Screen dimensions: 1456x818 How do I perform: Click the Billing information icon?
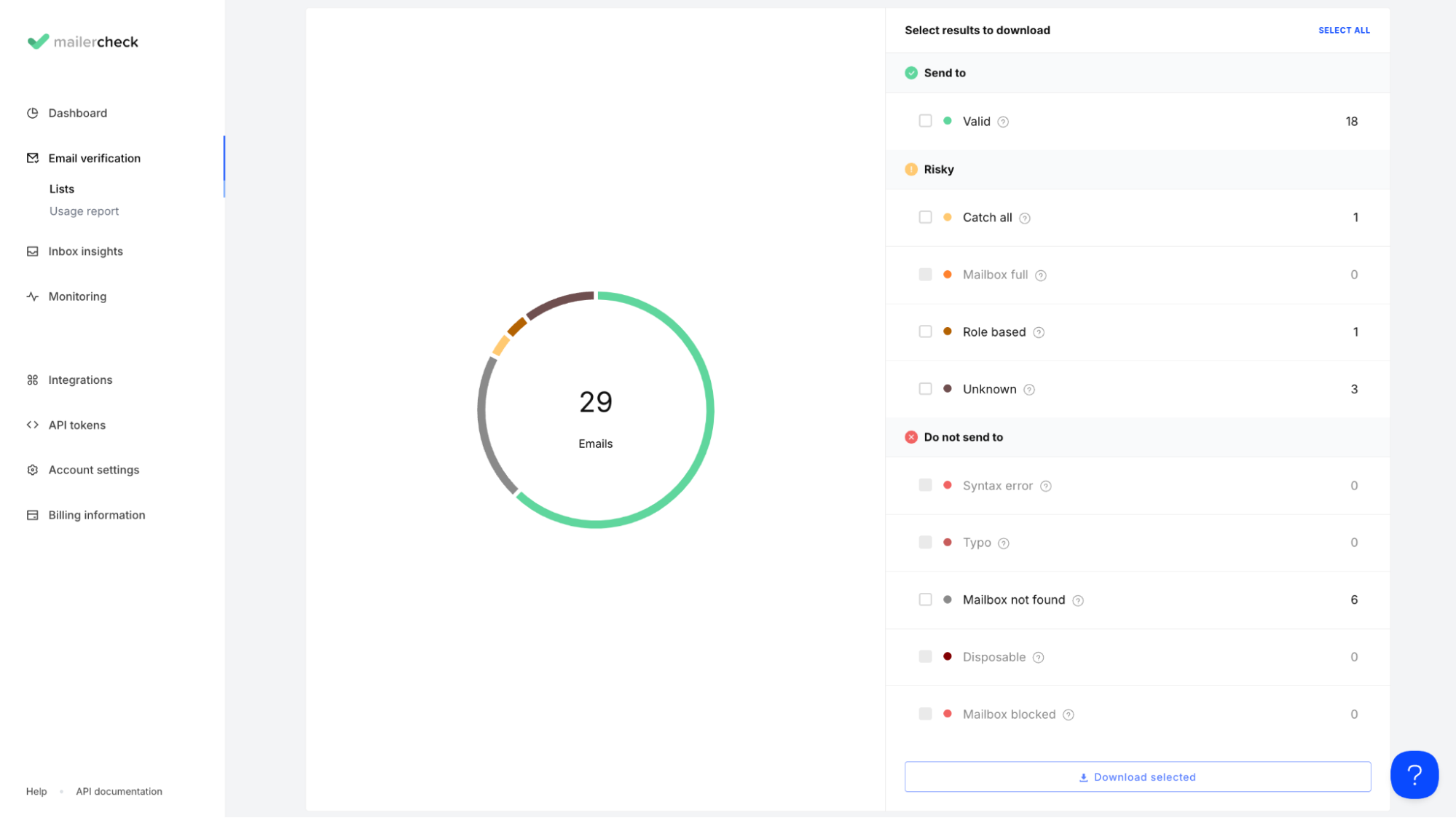[x=33, y=514]
